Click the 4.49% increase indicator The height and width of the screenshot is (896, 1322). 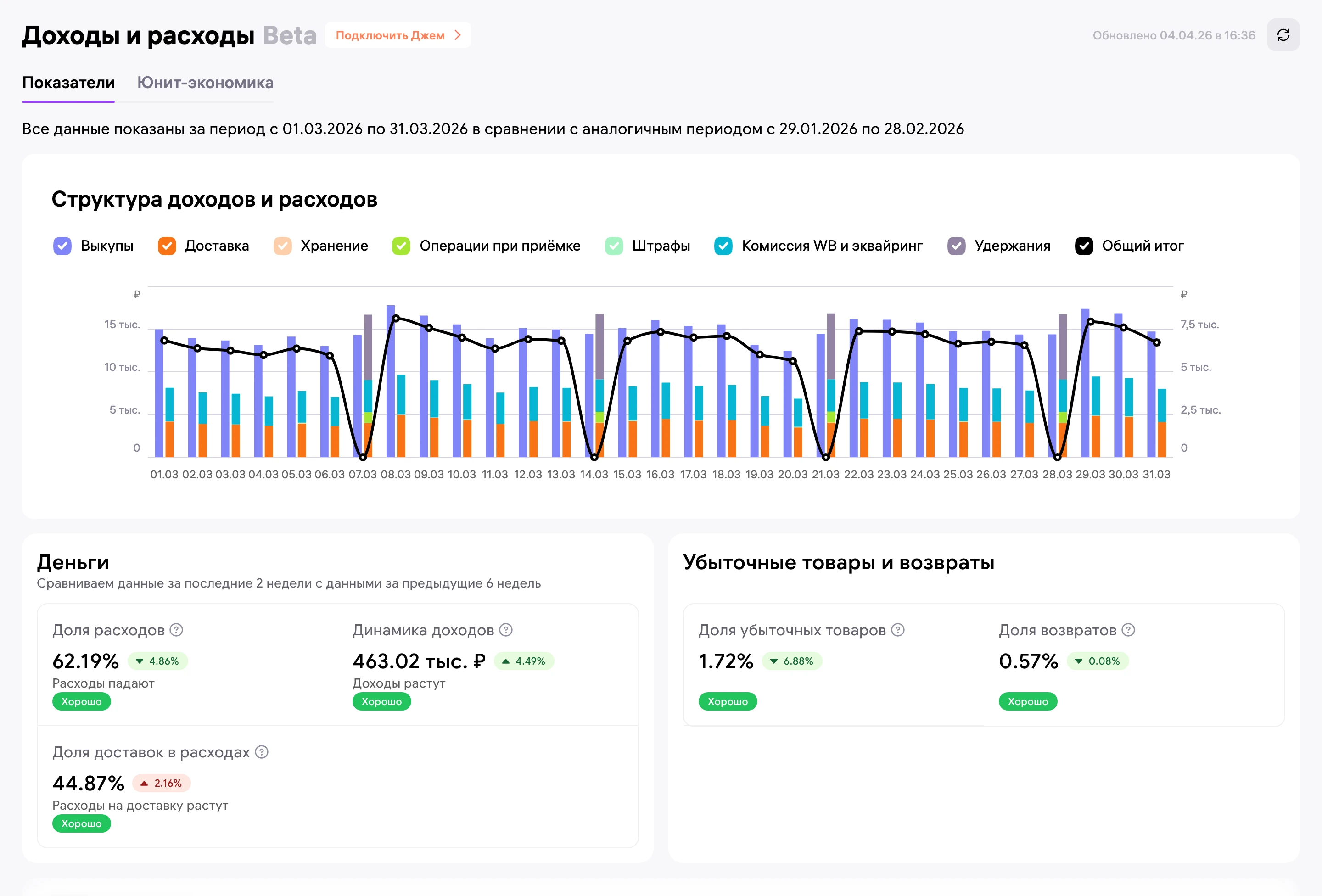coord(524,661)
